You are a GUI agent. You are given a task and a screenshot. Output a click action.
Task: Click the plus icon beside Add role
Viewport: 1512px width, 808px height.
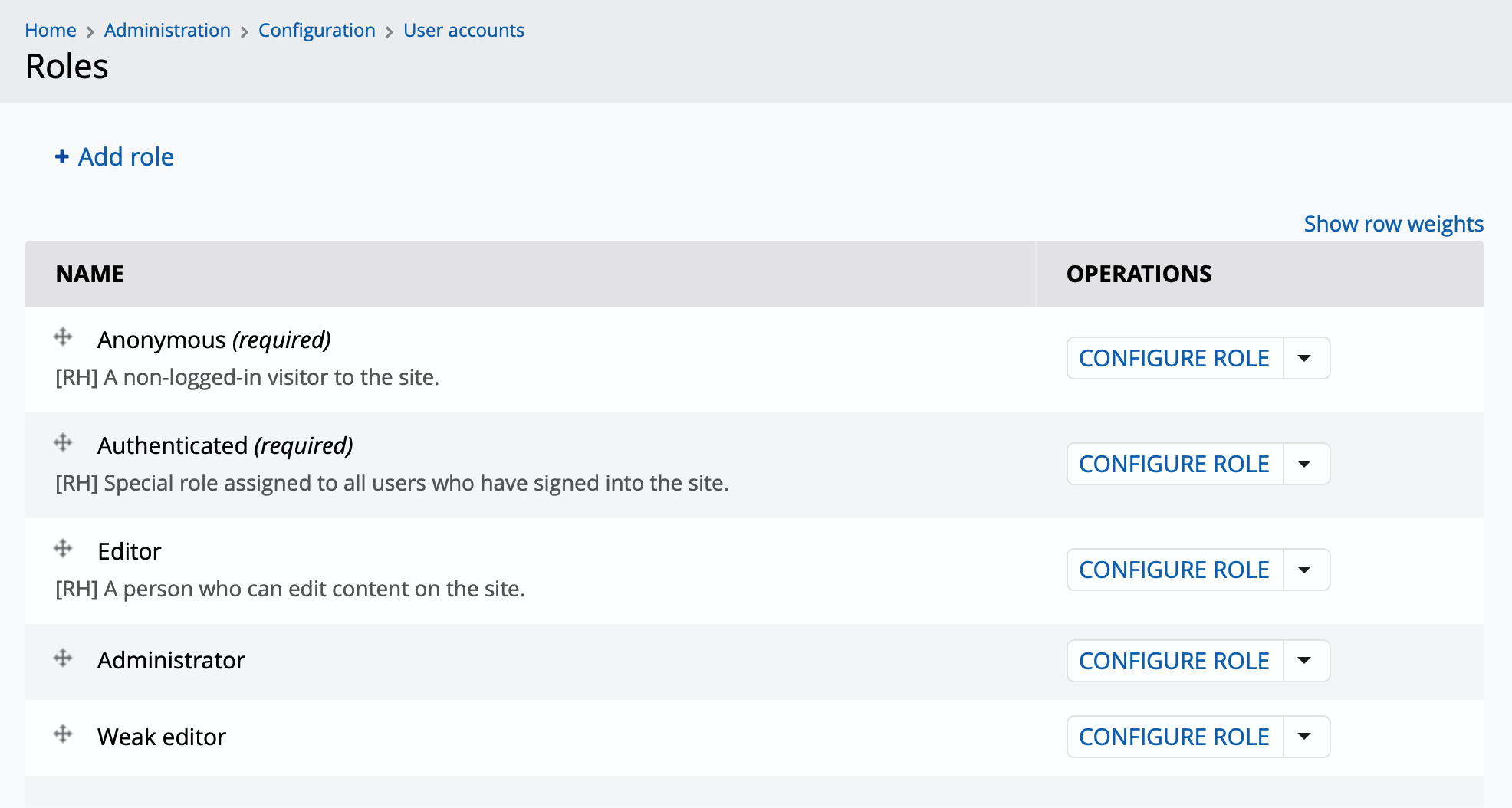click(62, 157)
